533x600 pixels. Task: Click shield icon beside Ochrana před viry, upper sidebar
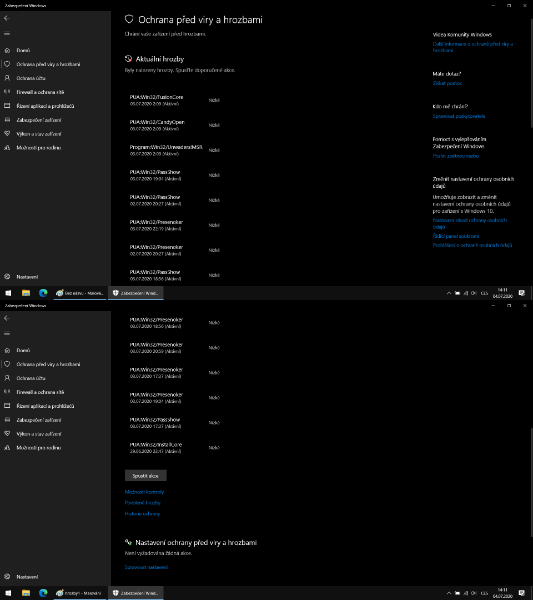coord(7,64)
